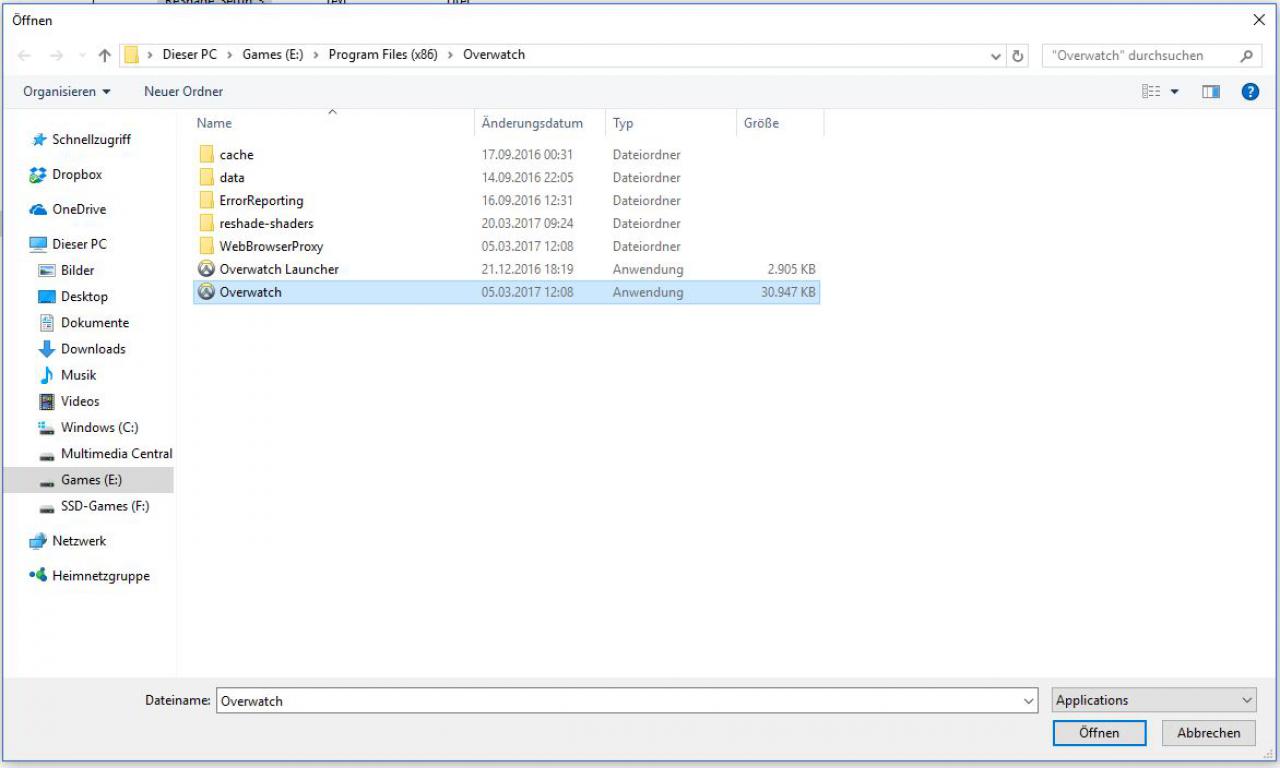Select the Downloads folder in sidebar
The image size is (1280, 768).
[93, 349]
